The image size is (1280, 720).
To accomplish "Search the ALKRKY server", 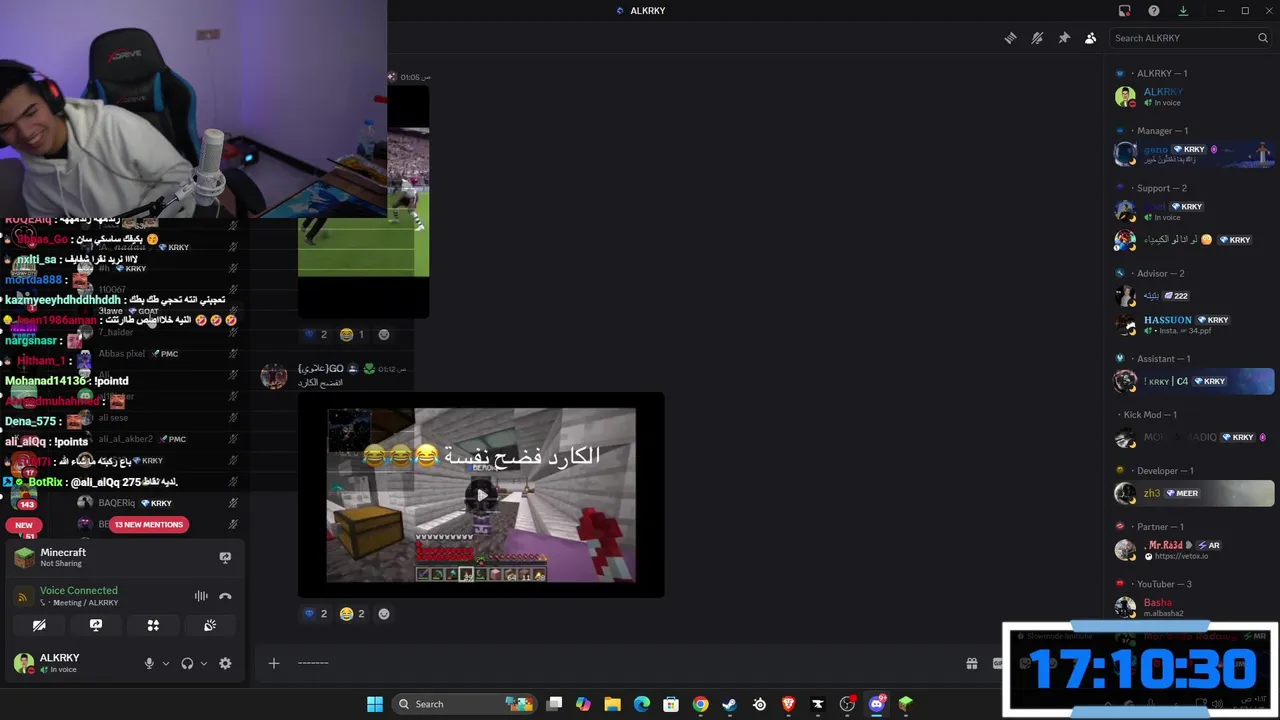I will pyautogui.click(x=1190, y=38).
